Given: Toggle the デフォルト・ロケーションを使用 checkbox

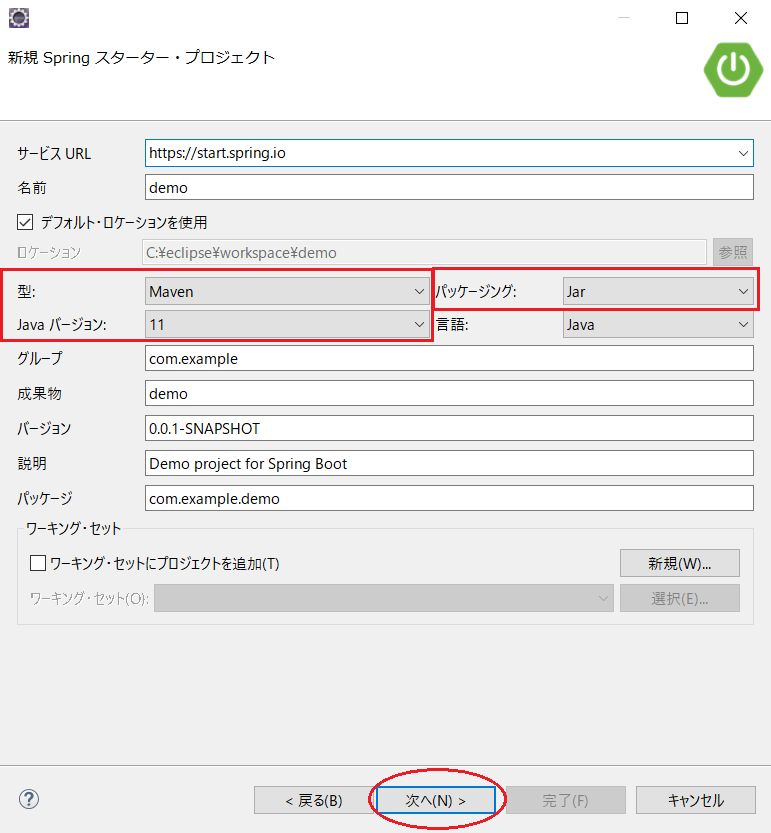Looking at the screenshot, I should (x=25, y=222).
